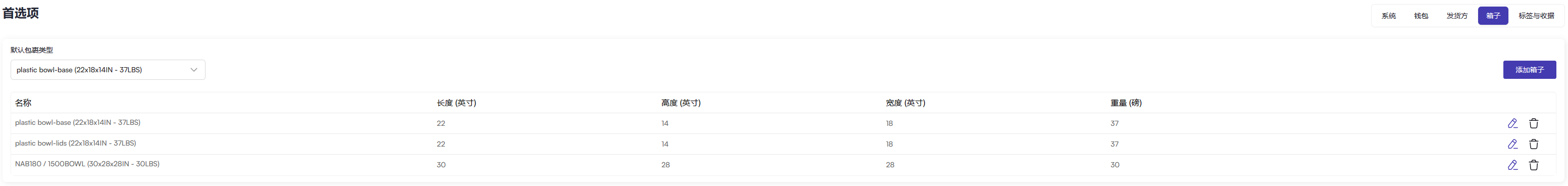Click the 添加箱子 button

[x=1529, y=70]
